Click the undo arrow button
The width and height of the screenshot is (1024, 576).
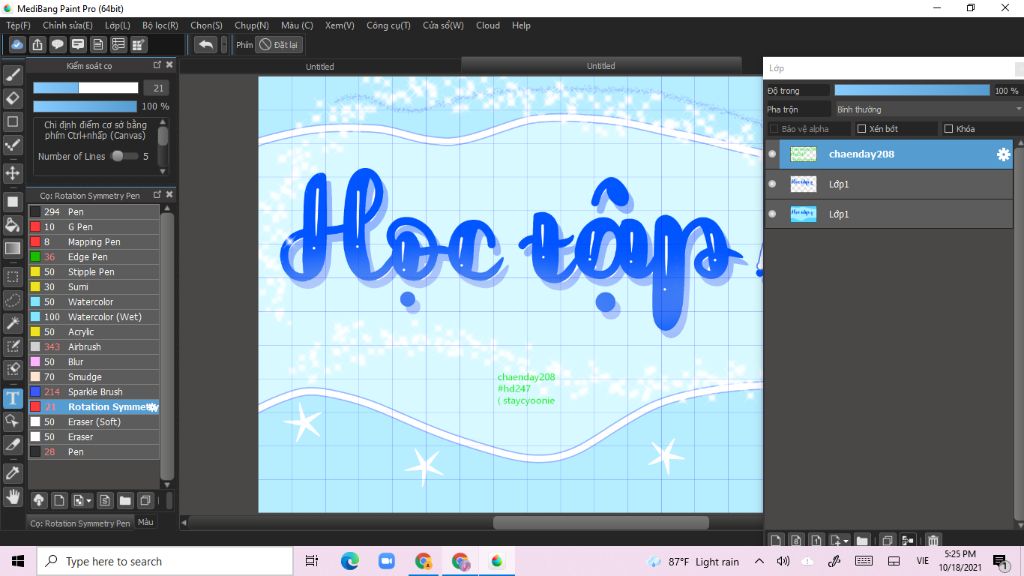(206, 44)
